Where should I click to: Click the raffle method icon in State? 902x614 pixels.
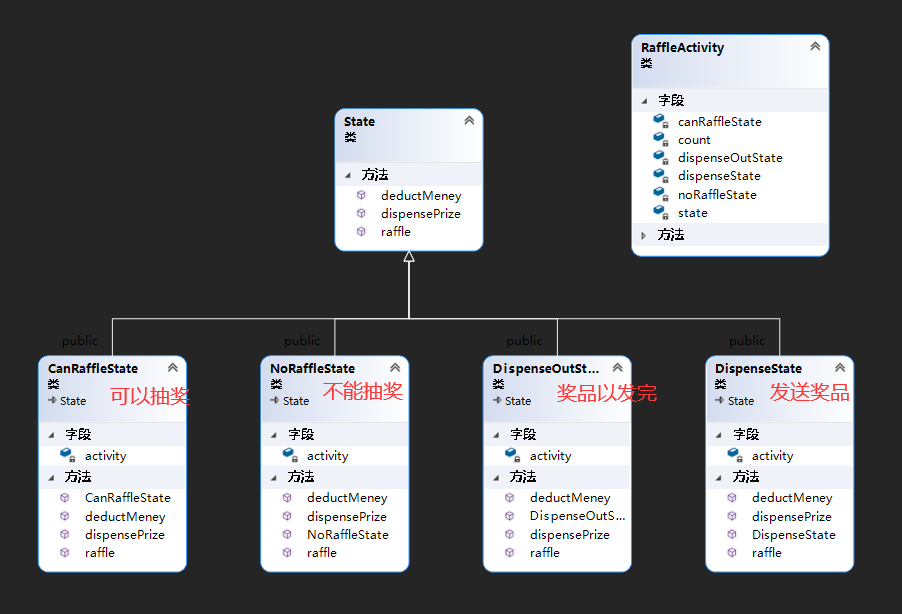click(x=361, y=231)
